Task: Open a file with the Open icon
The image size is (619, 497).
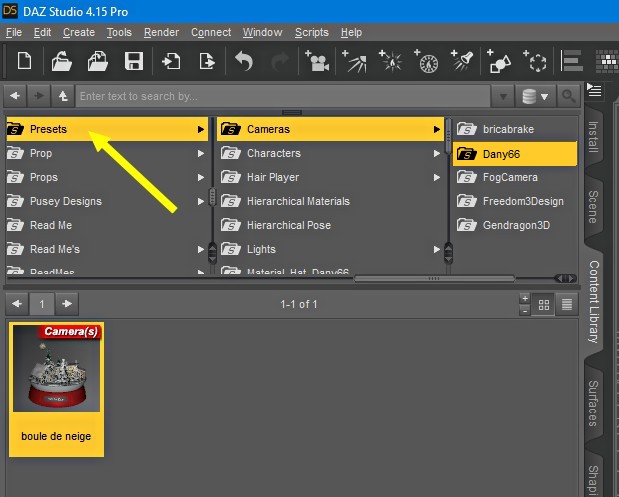Action: point(61,61)
